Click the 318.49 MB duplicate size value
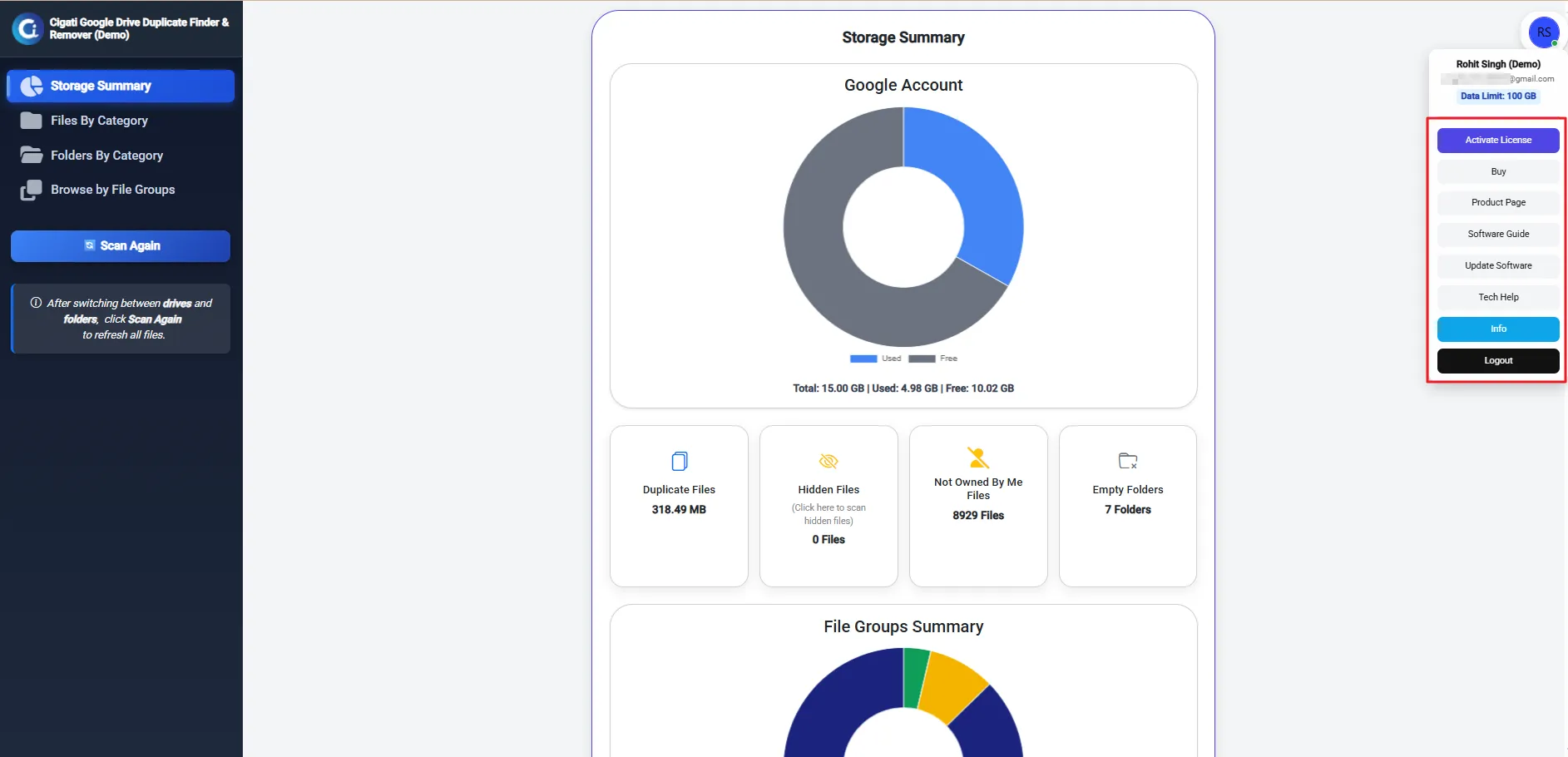The height and width of the screenshot is (757, 1568). [x=679, y=510]
